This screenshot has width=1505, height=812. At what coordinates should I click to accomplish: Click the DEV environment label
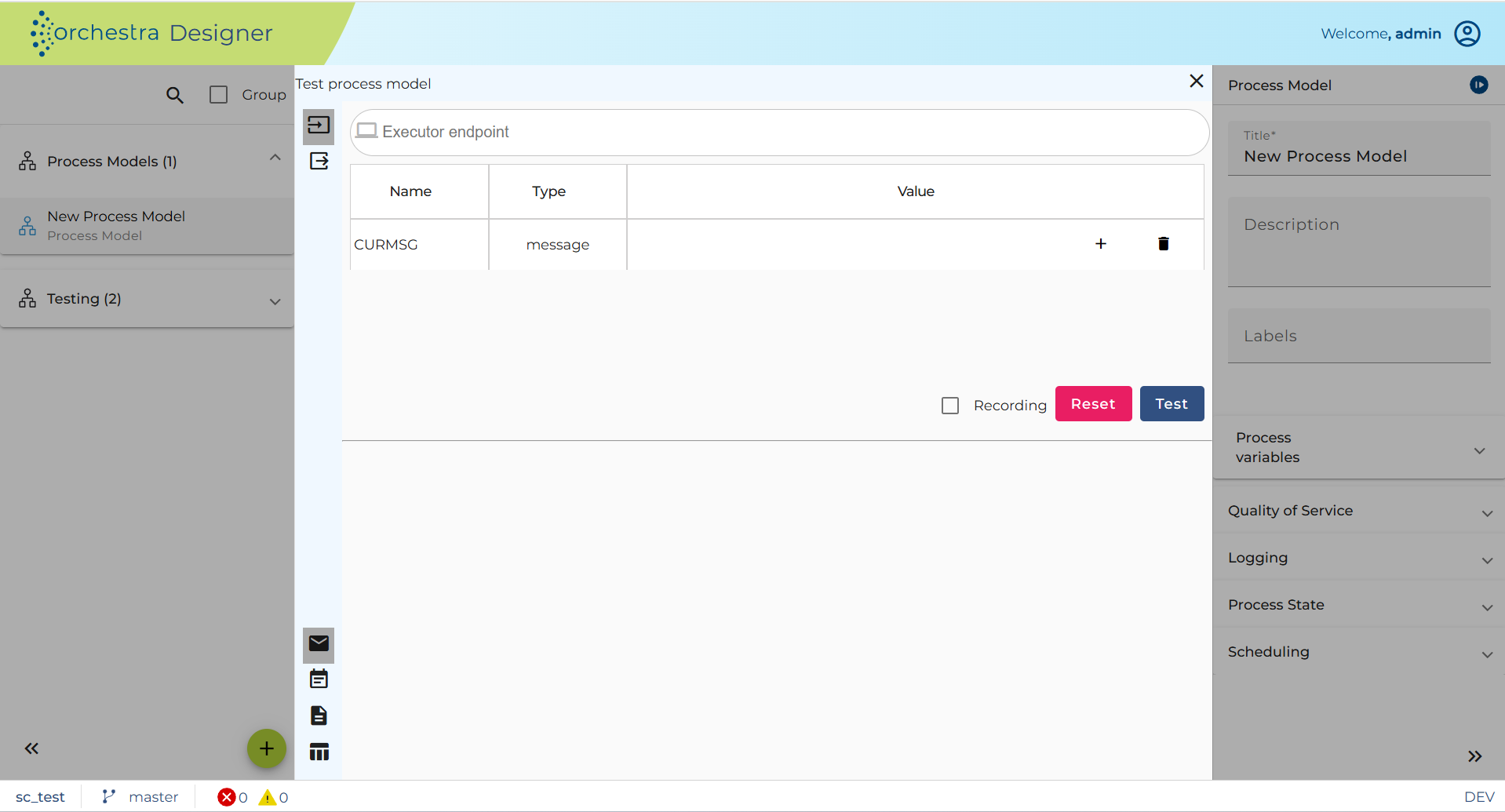click(x=1479, y=797)
